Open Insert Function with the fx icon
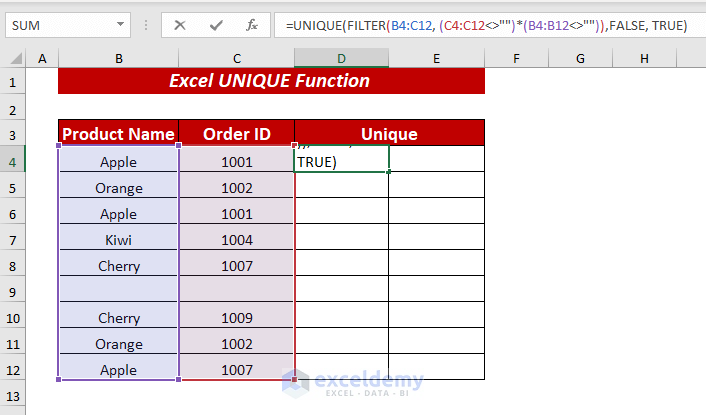706x415 pixels. (252, 25)
